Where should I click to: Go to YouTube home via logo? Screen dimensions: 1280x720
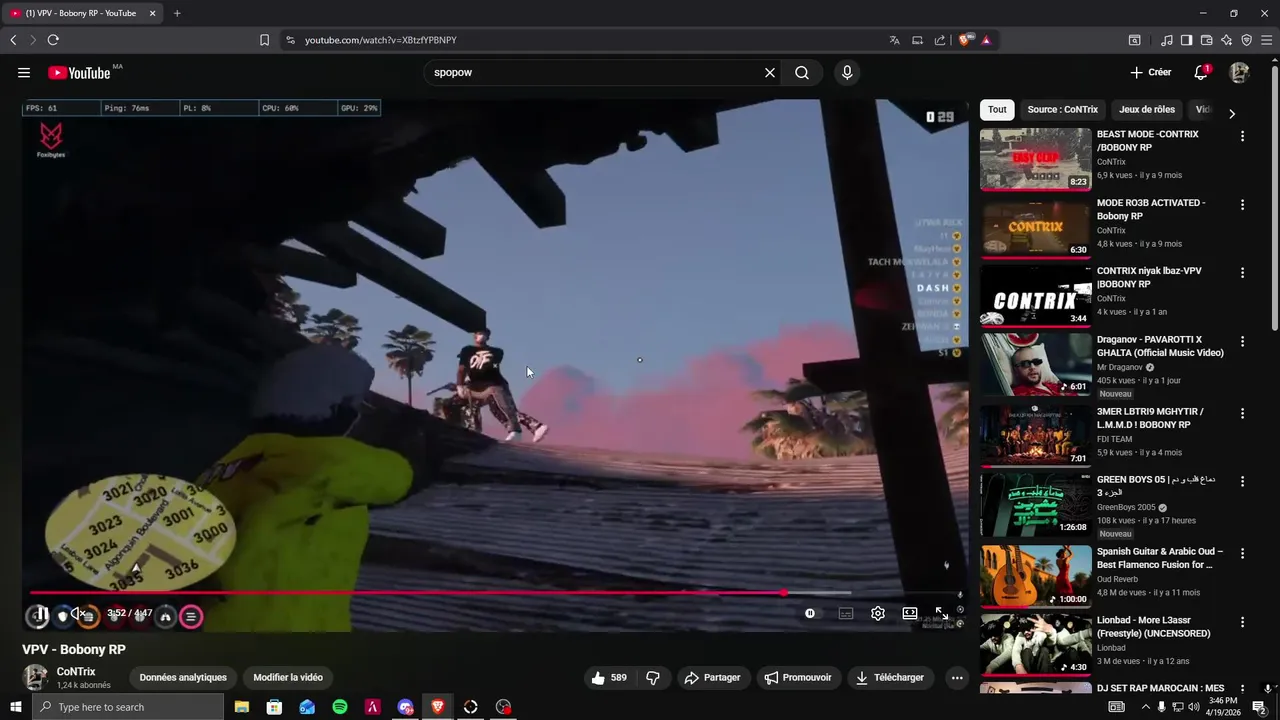coord(79,72)
